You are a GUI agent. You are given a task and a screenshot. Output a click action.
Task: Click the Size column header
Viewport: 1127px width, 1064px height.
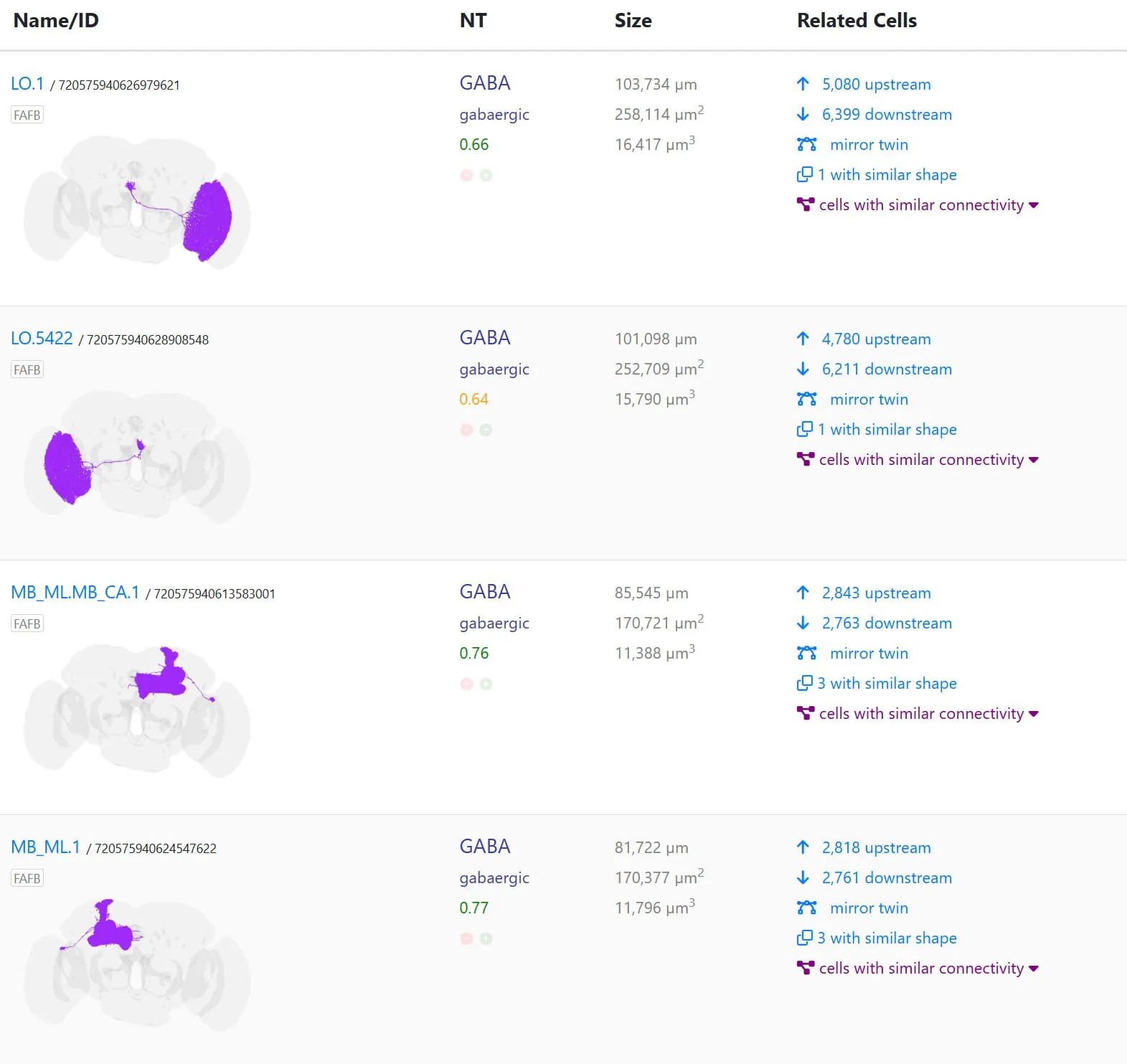633,21
